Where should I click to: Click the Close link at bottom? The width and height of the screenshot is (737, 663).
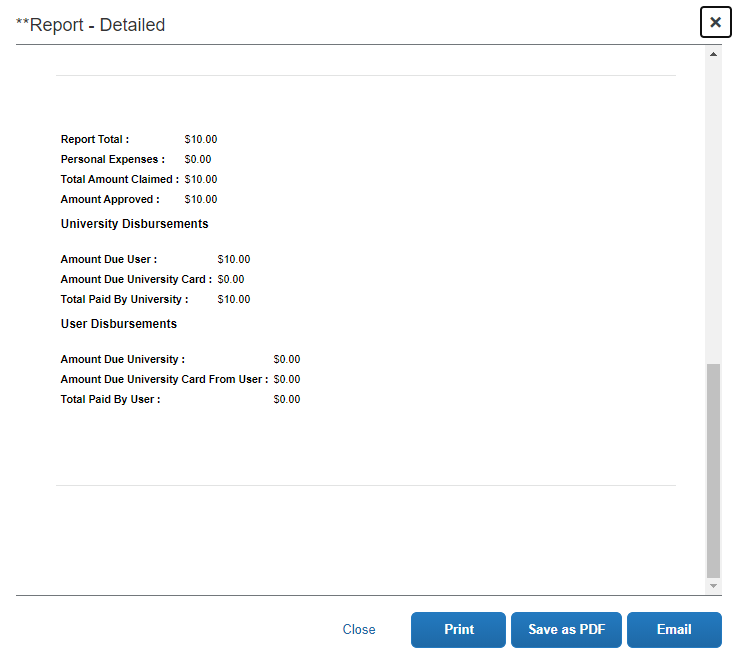(x=359, y=630)
